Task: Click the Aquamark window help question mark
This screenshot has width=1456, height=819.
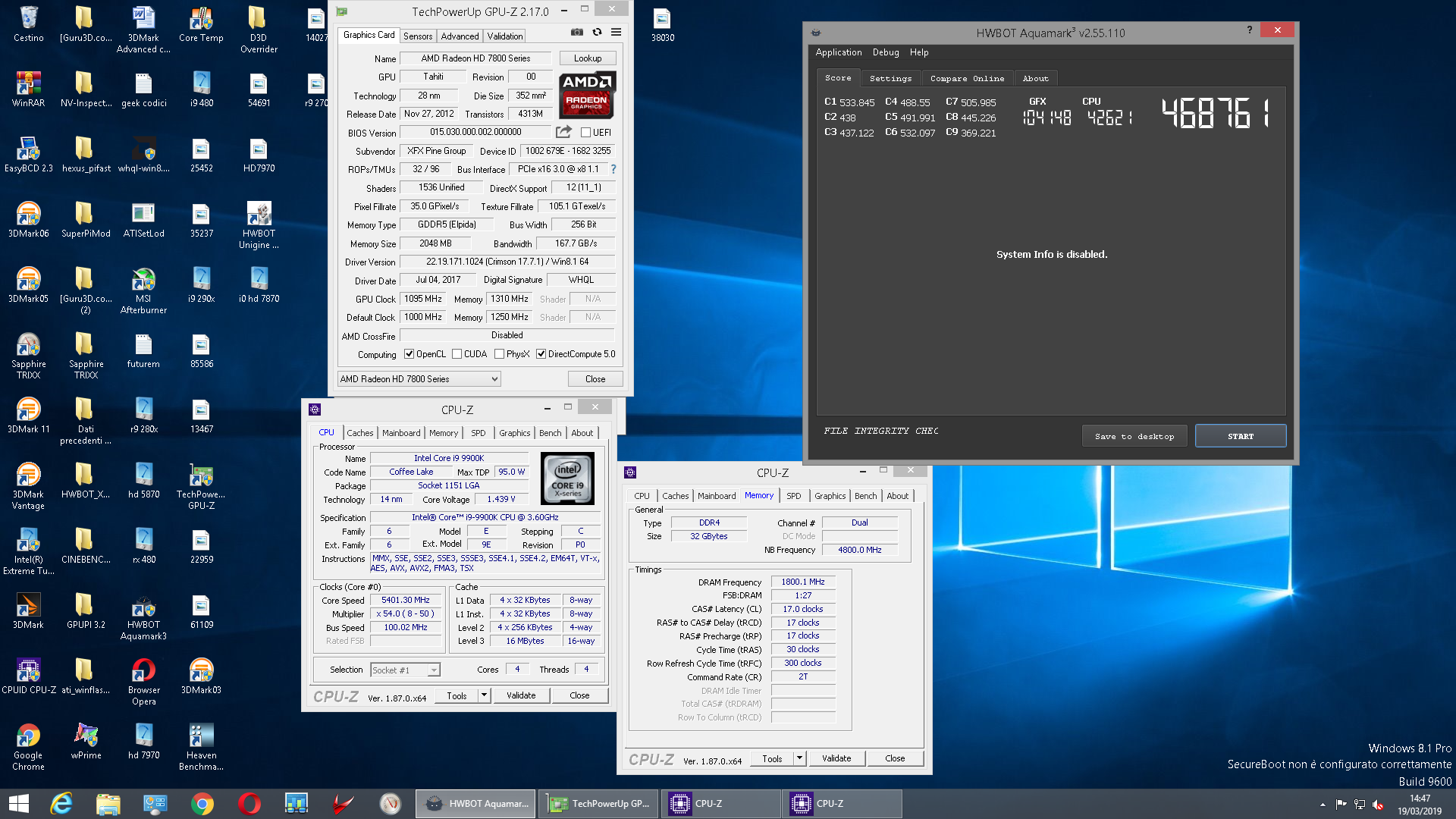Action: pos(1250,30)
